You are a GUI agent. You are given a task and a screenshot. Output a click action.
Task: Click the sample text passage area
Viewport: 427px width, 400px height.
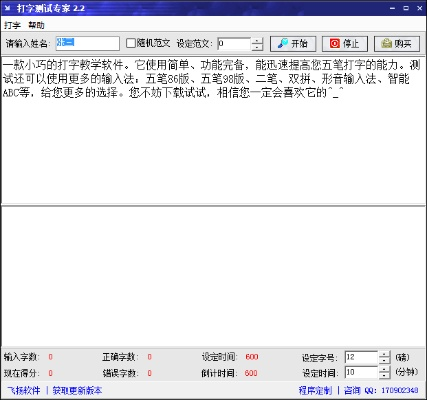pyautogui.click(x=213, y=130)
